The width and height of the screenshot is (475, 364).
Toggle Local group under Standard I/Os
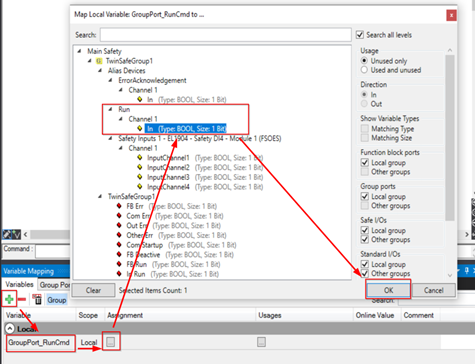[365, 264]
